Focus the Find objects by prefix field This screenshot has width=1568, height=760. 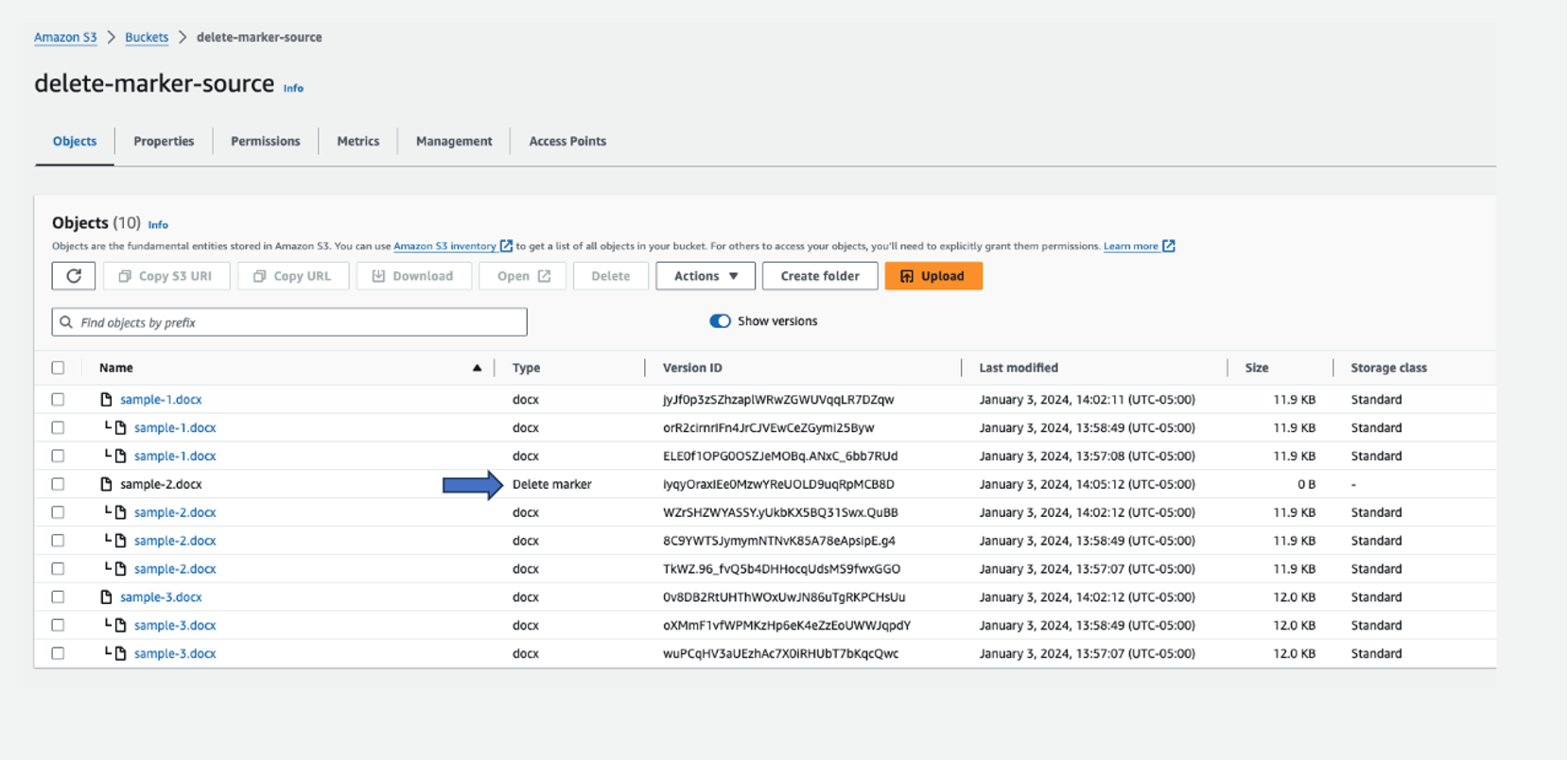click(289, 322)
